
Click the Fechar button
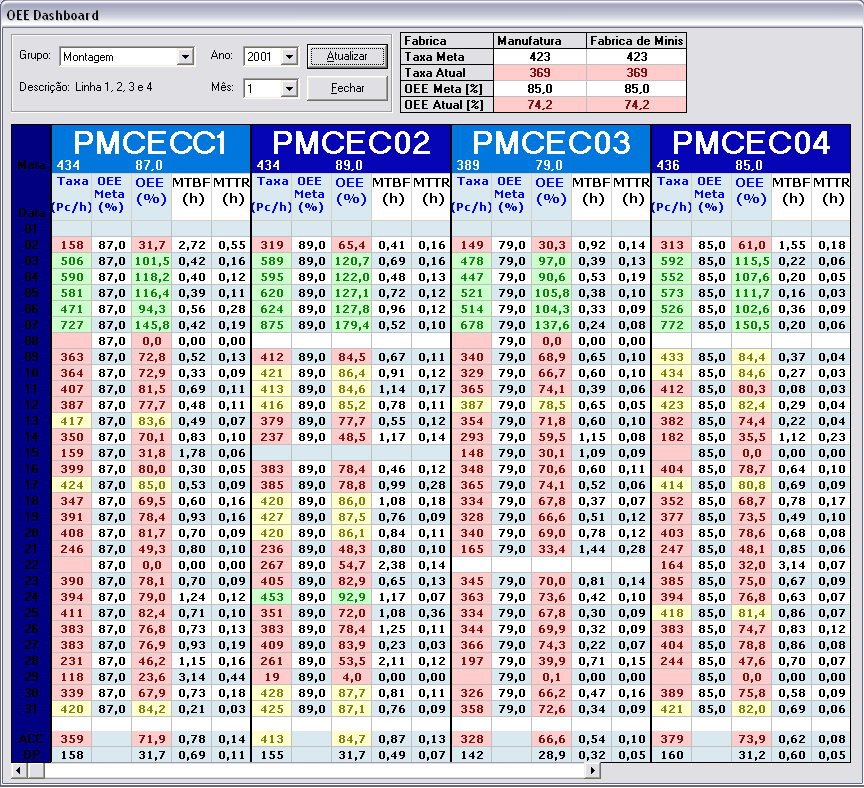(347, 88)
